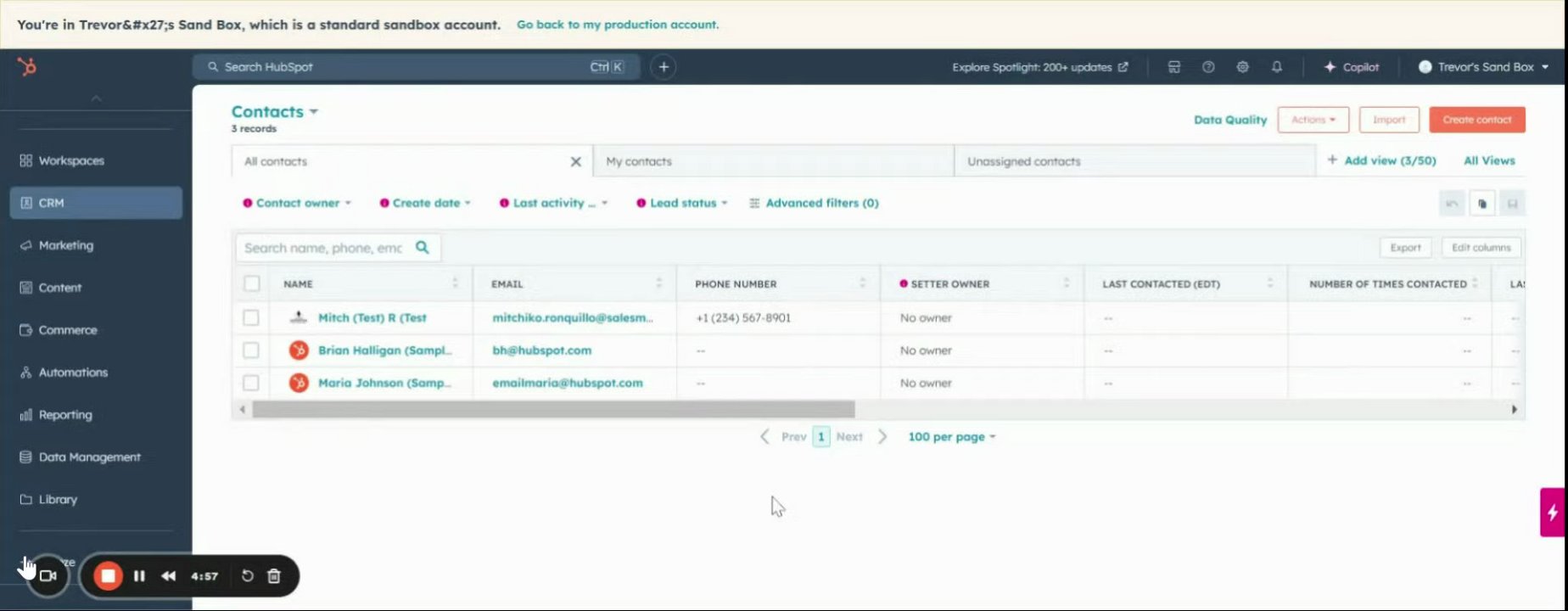The width and height of the screenshot is (1568, 611).
Task: Open the Create date filter
Action: (425, 203)
